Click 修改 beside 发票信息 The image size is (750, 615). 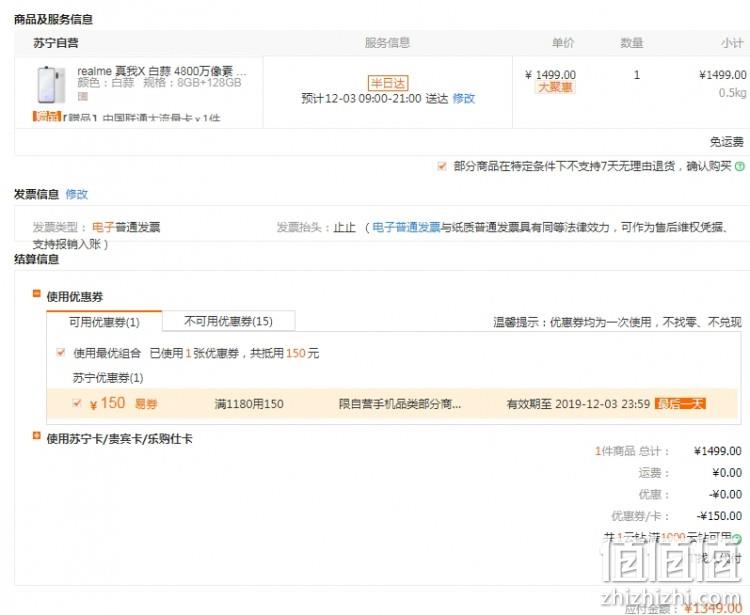[77, 194]
